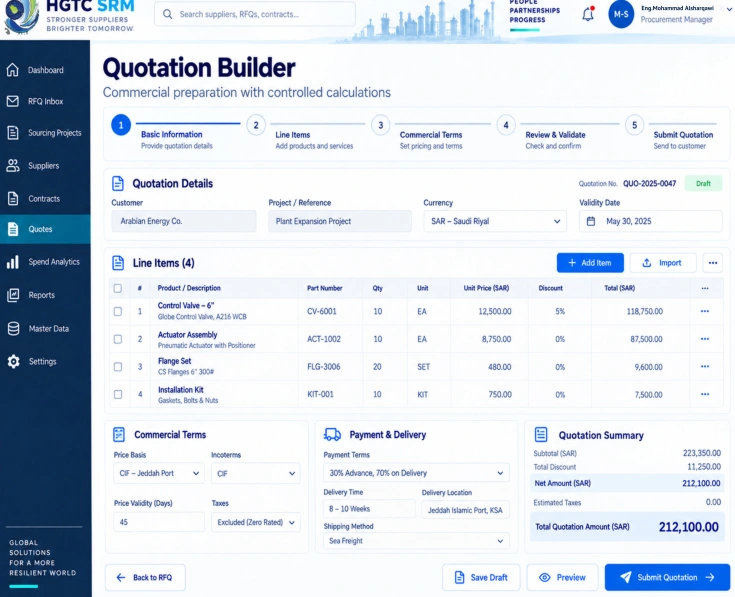Check the Actuator Assembly row checkbox
735x597 pixels.
pyautogui.click(x=118, y=339)
